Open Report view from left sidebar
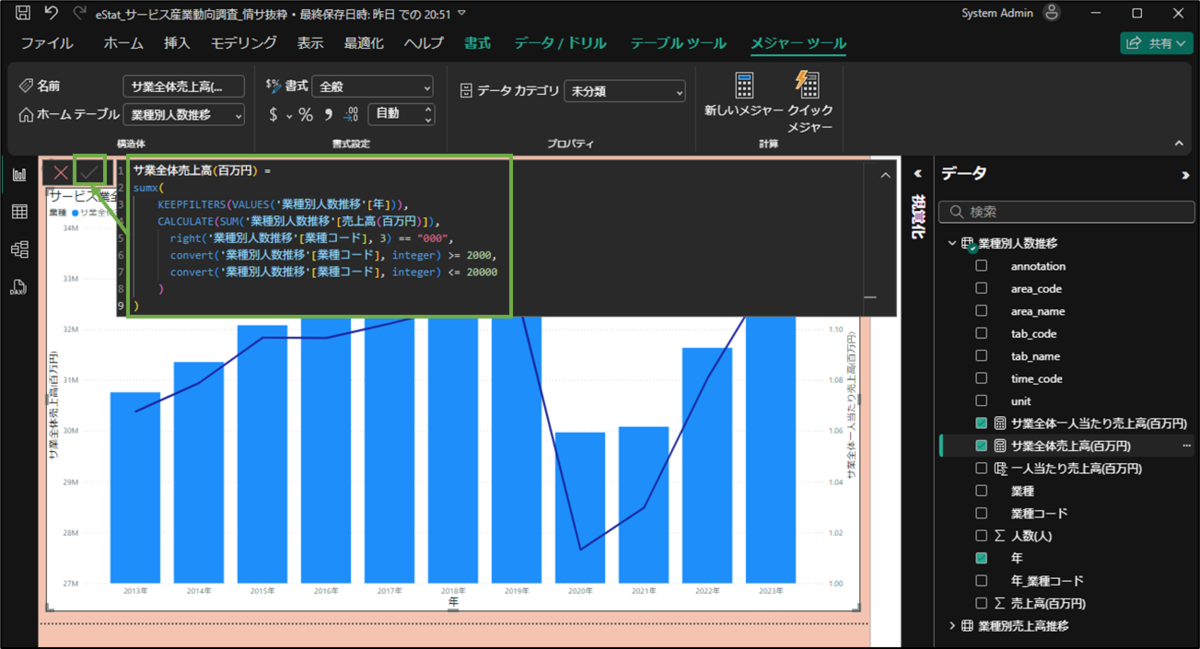 tap(19, 175)
